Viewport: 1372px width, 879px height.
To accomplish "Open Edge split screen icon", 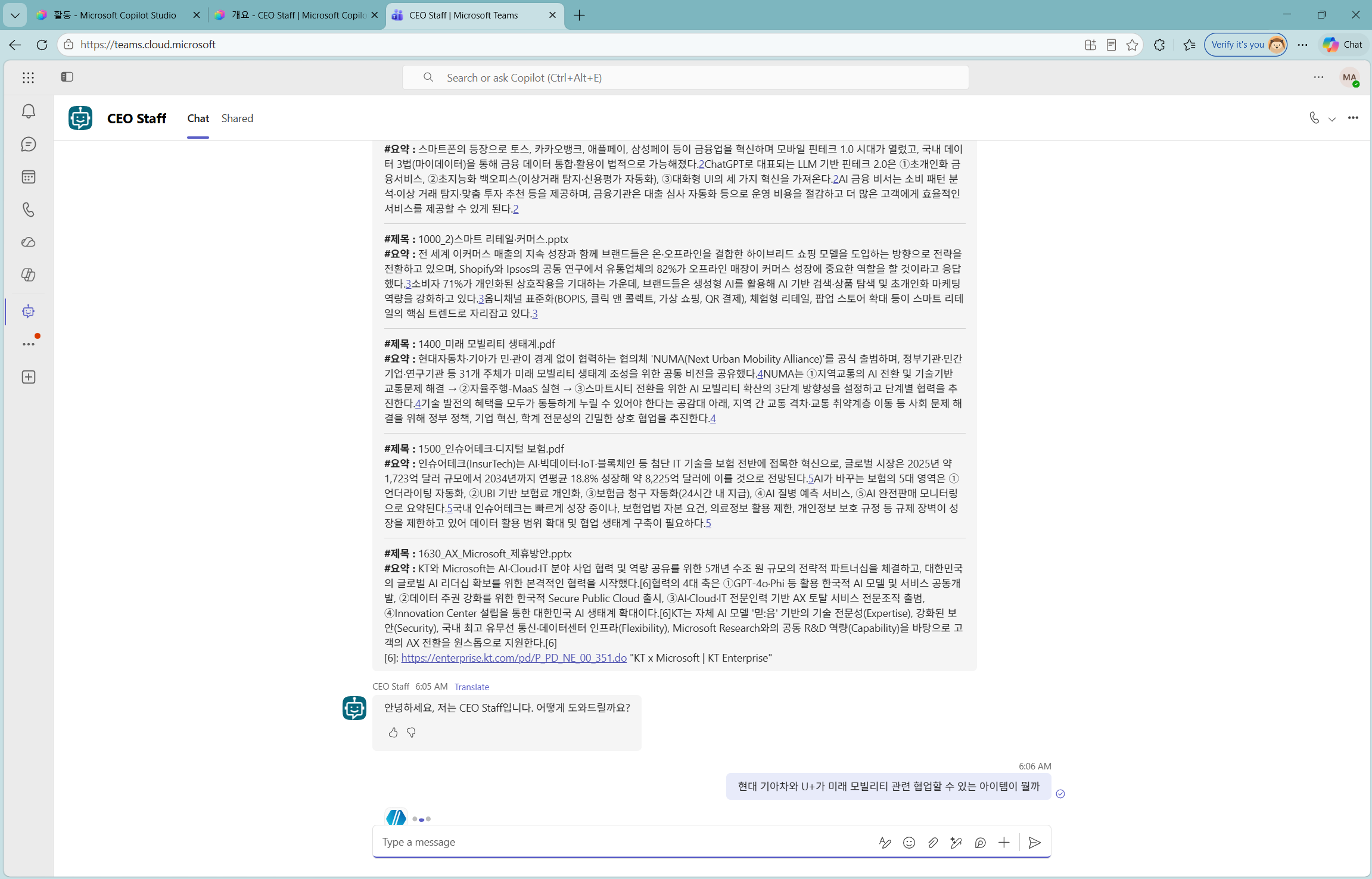I will (1090, 45).
